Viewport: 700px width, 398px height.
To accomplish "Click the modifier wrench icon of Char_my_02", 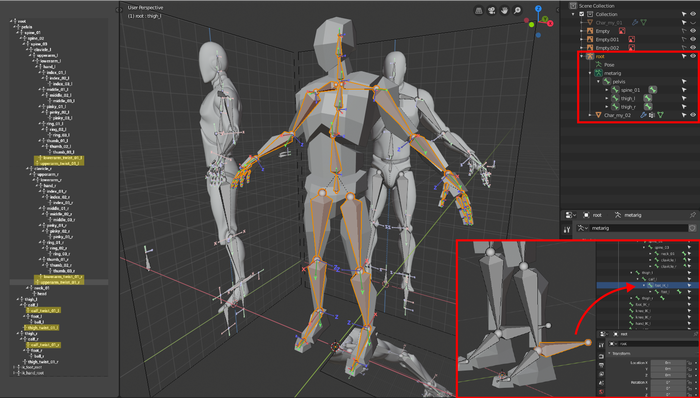I will pos(643,115).
